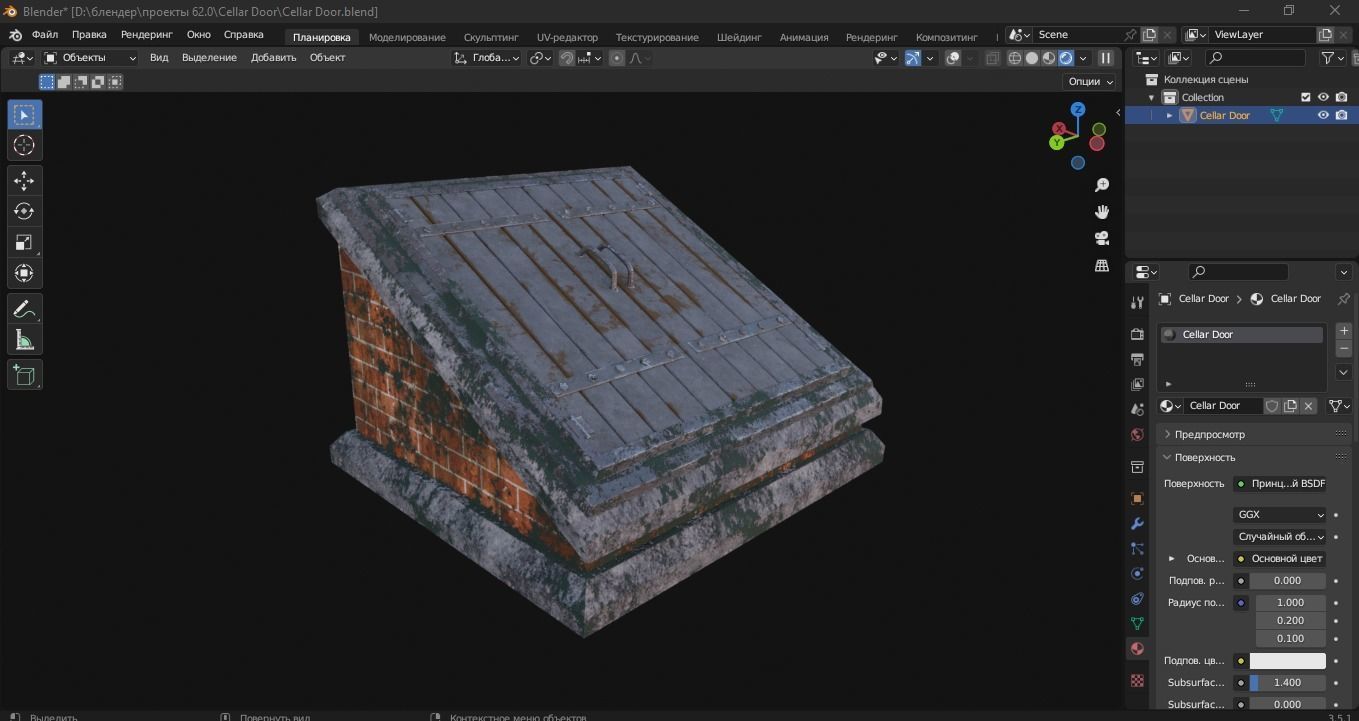This screenshot has height=721, width=1359.
Task: Activate the Transform tool
Action: tap(24, 273)
